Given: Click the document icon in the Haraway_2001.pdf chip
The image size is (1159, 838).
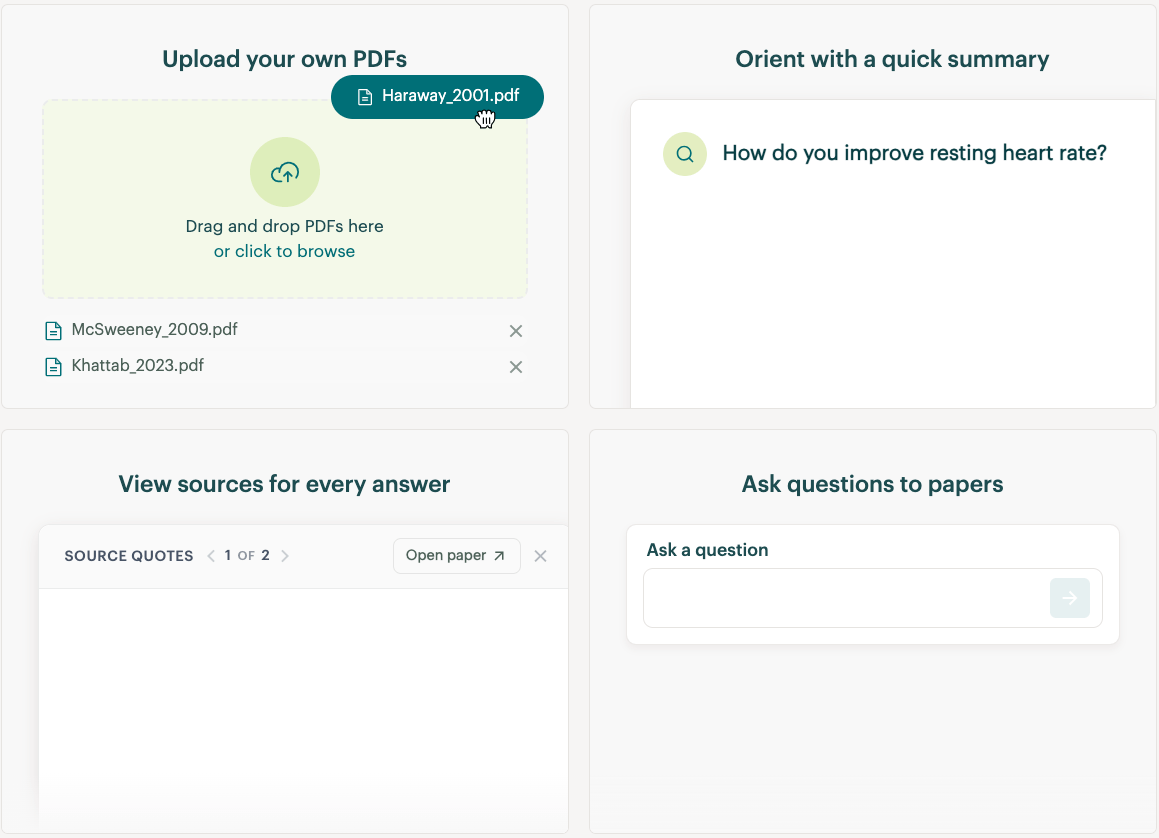Looking at the screenshot, I should (x=366, y=97).
